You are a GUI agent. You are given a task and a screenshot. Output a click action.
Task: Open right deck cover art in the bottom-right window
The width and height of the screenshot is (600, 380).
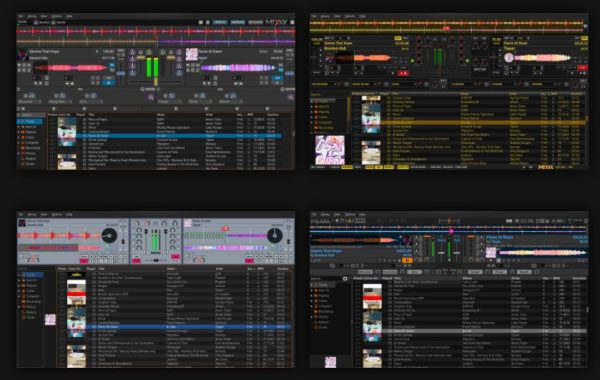click(x=491, y=252)
